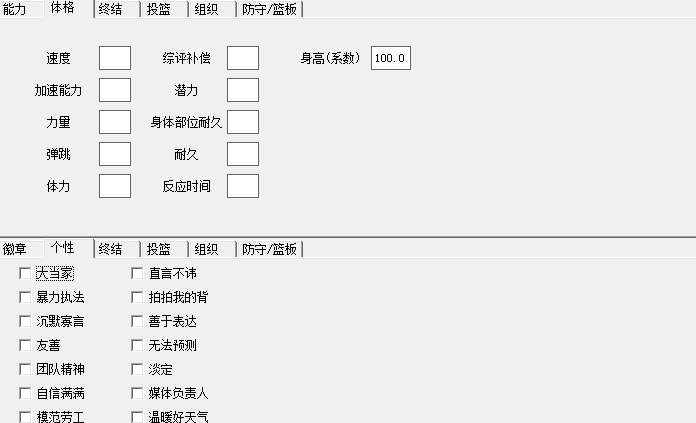Focus the 身高(系数) field showing 100.0
The image size is (696, 423).
pyautogui.click(x=390, y=58)
